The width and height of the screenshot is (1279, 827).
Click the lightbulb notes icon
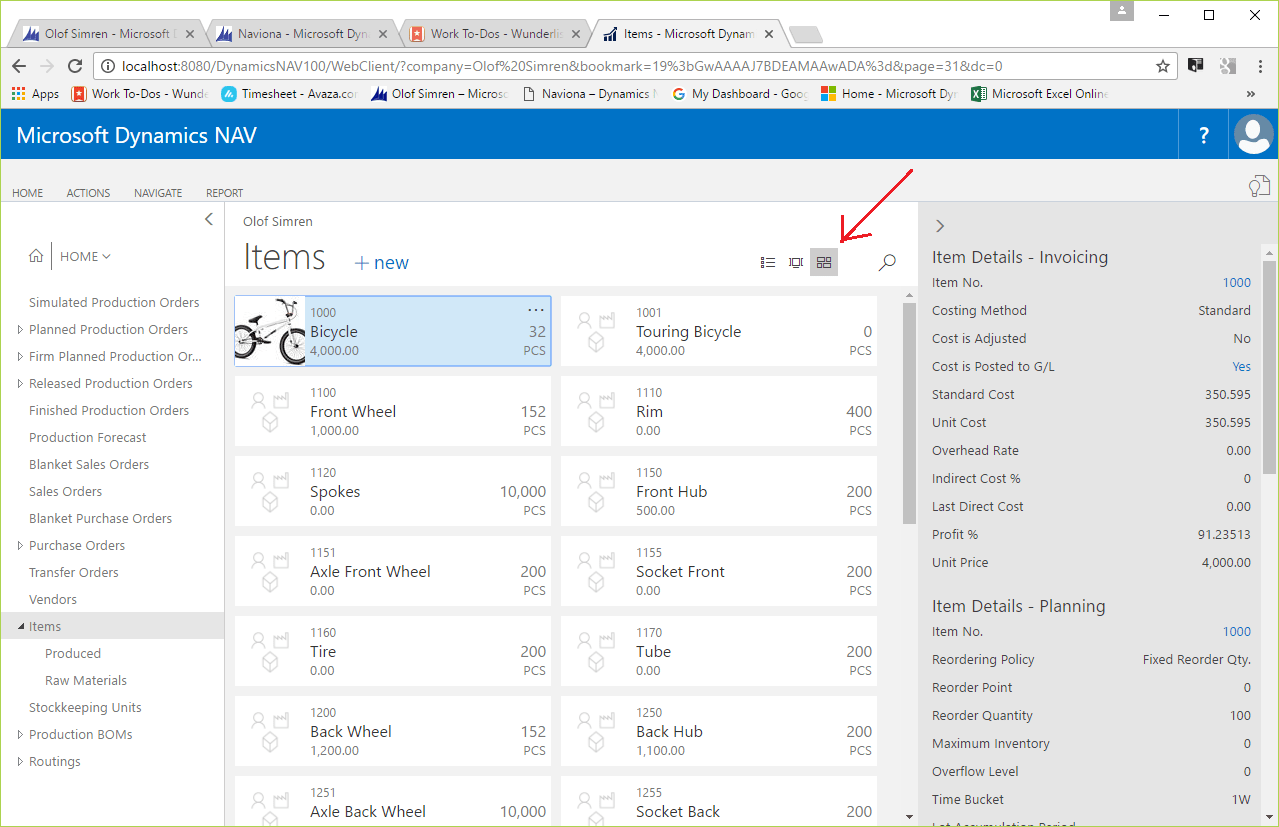click(1259, 186)
